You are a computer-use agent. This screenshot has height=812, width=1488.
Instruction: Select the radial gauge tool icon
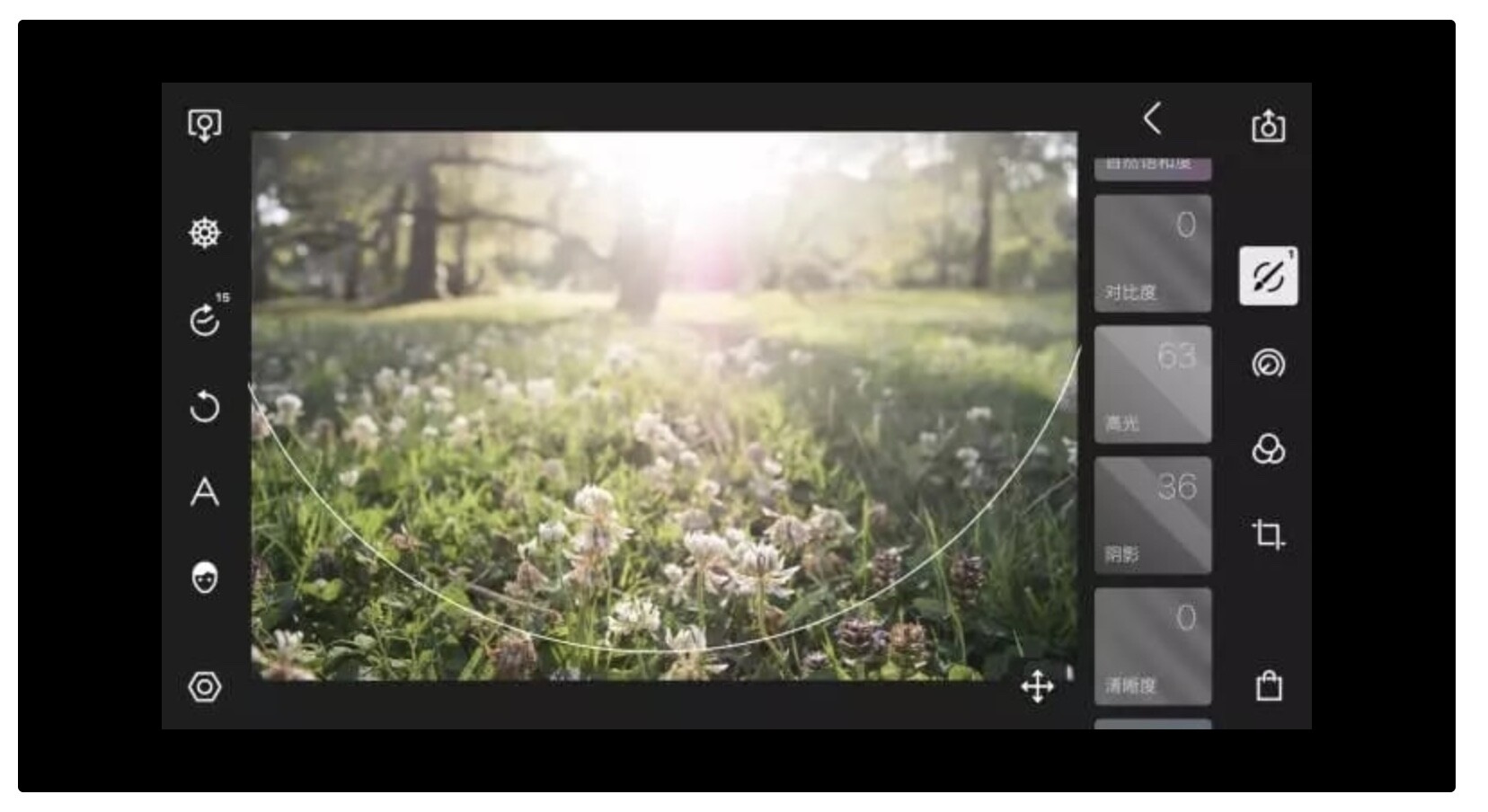(x=1268, y=364)
